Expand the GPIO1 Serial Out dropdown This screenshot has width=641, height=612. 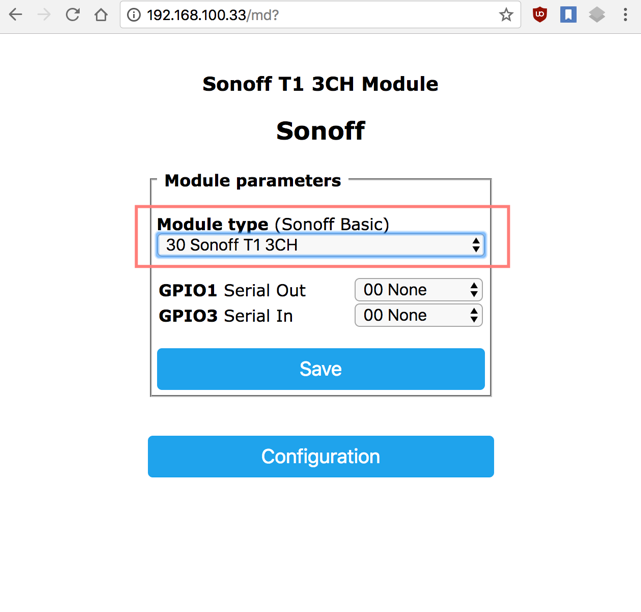pyautogui.click(x=419, y=290)
